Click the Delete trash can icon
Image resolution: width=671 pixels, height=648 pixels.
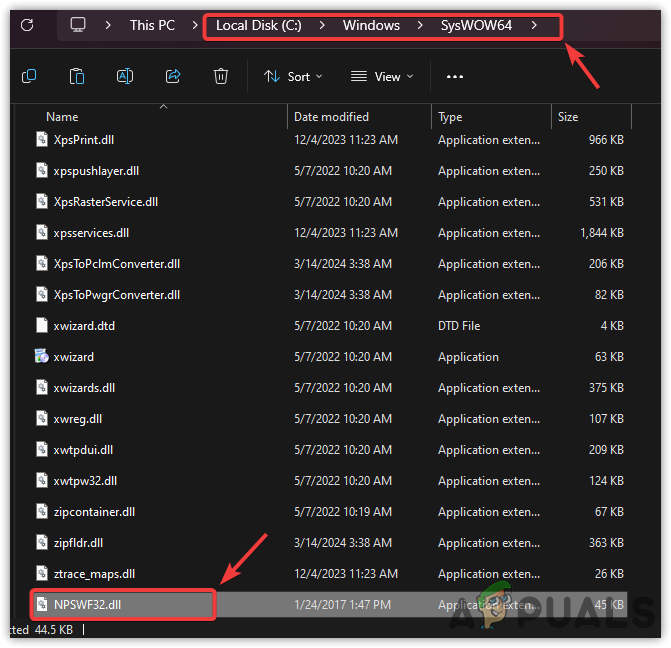pos(221,76)
